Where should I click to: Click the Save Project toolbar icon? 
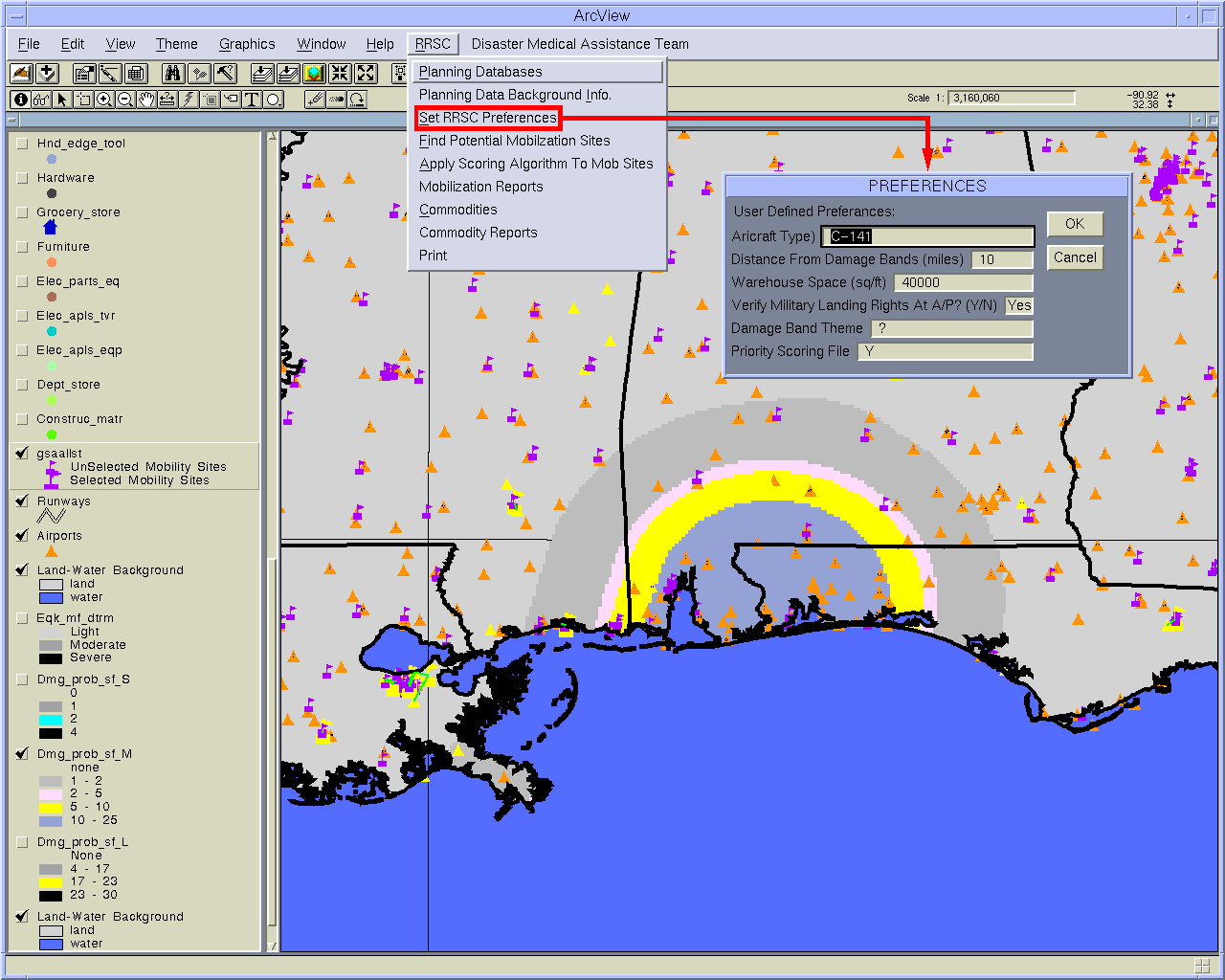21,74
